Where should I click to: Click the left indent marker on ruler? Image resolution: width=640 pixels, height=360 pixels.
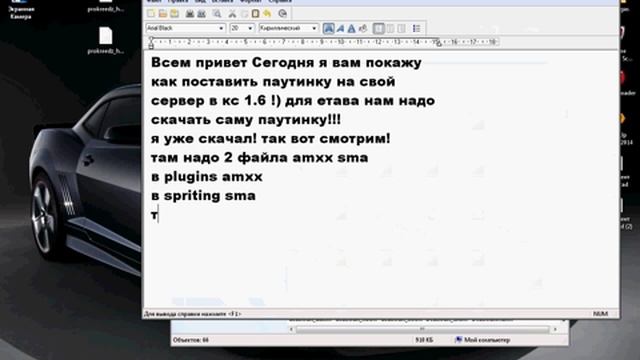(151, 46)
